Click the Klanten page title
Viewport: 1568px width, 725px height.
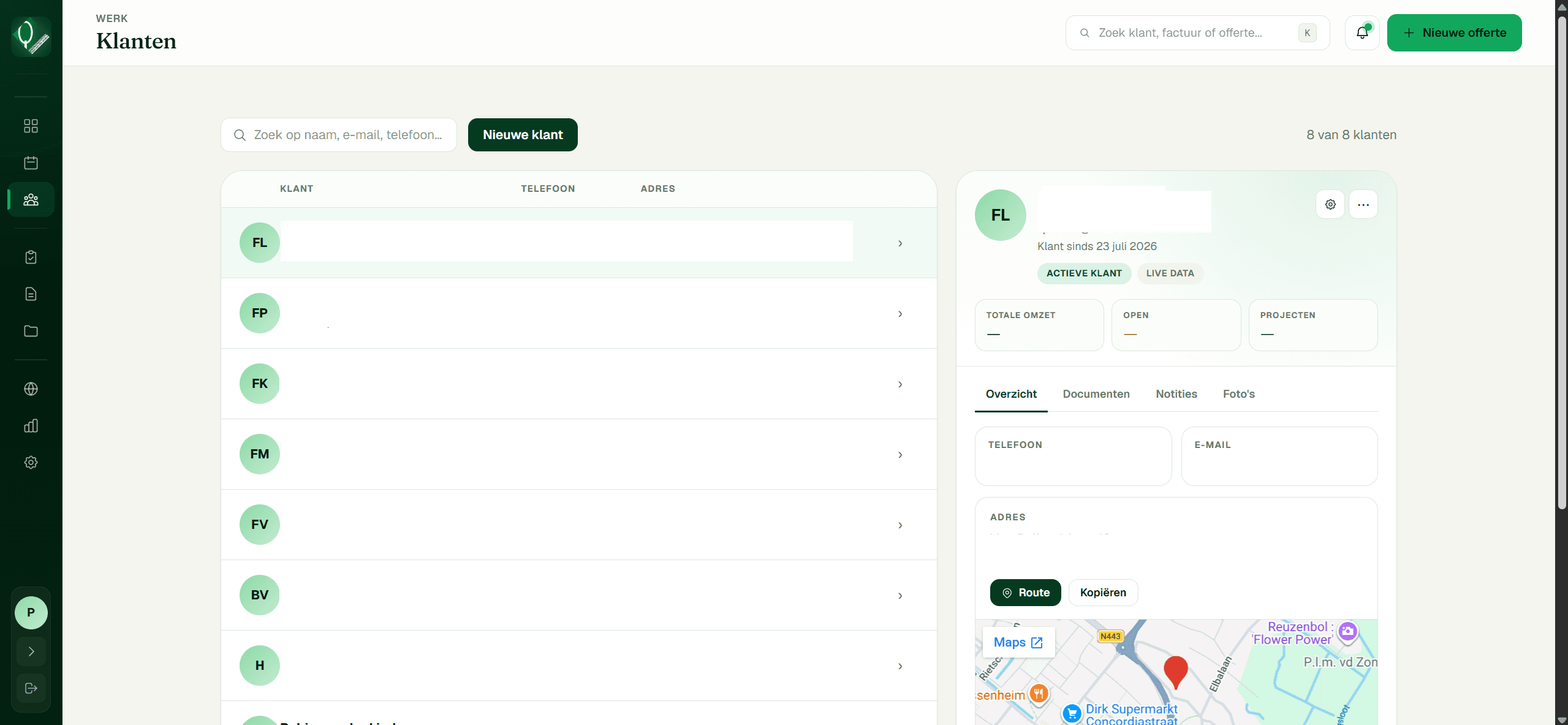point(136,41)
